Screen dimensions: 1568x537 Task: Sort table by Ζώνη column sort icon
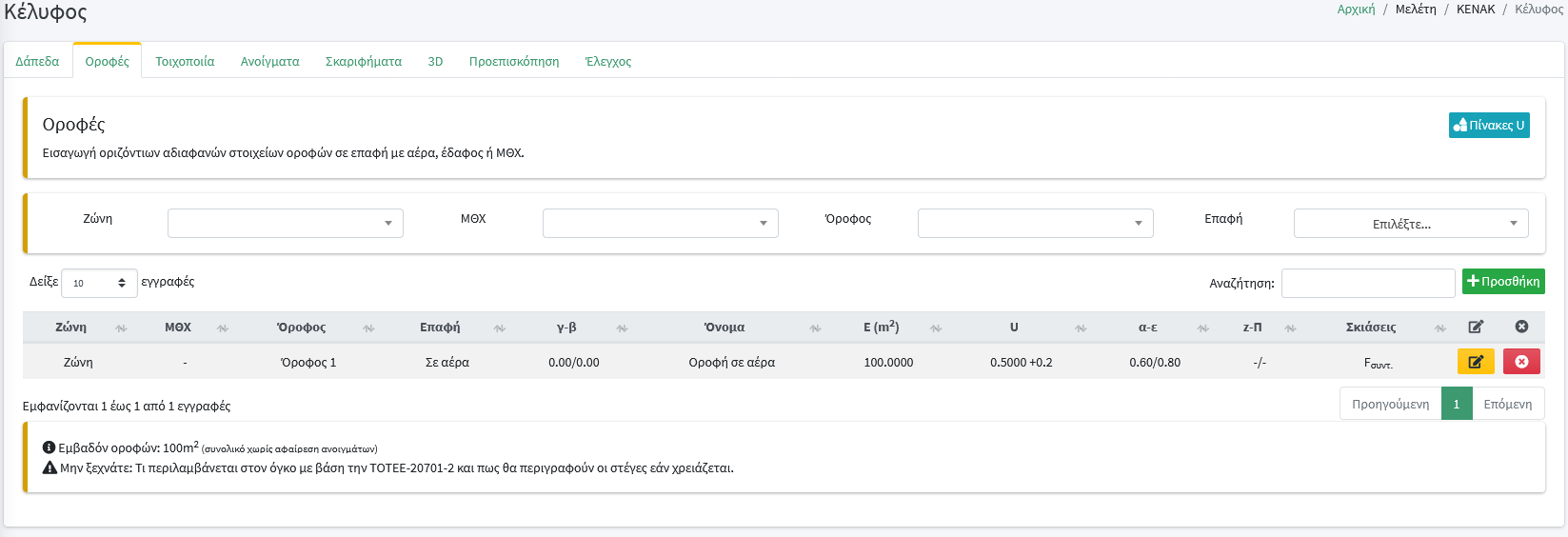pos(121,328)
